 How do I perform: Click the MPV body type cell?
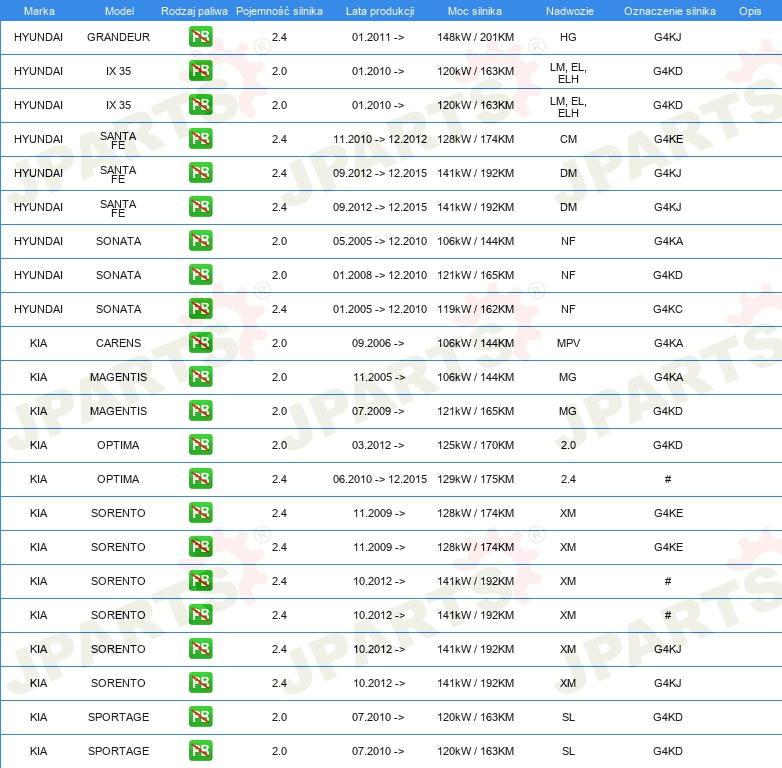[568, 343]
